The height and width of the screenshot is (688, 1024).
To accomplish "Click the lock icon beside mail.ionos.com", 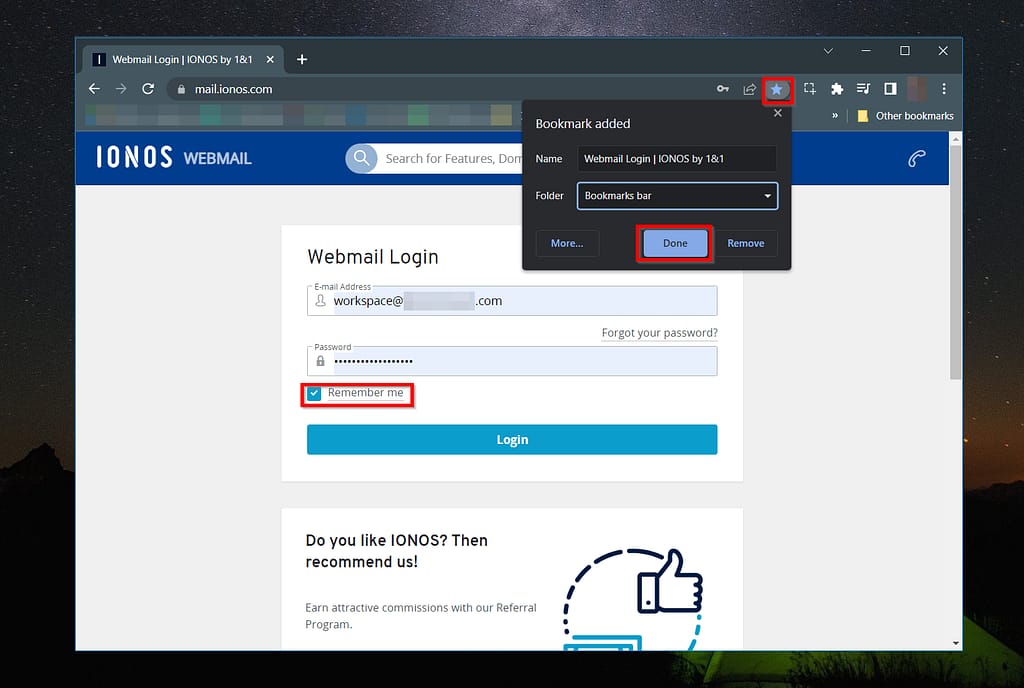I will [x=181, y=89].
